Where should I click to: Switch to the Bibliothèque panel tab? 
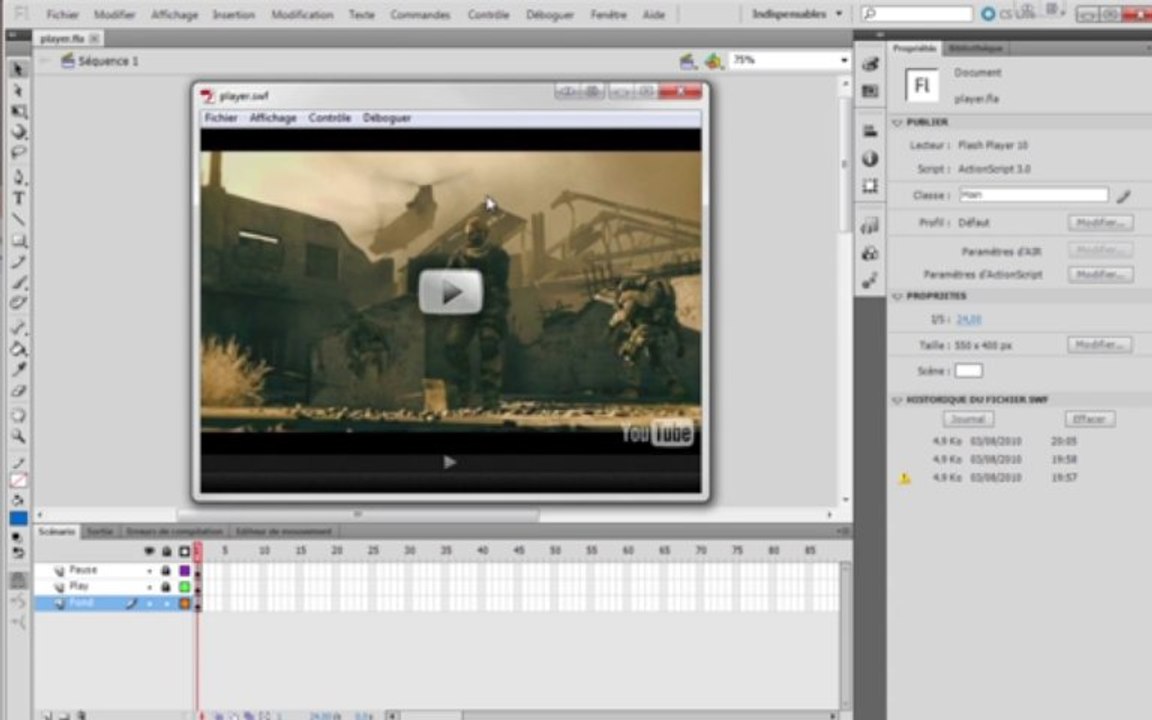975,48
